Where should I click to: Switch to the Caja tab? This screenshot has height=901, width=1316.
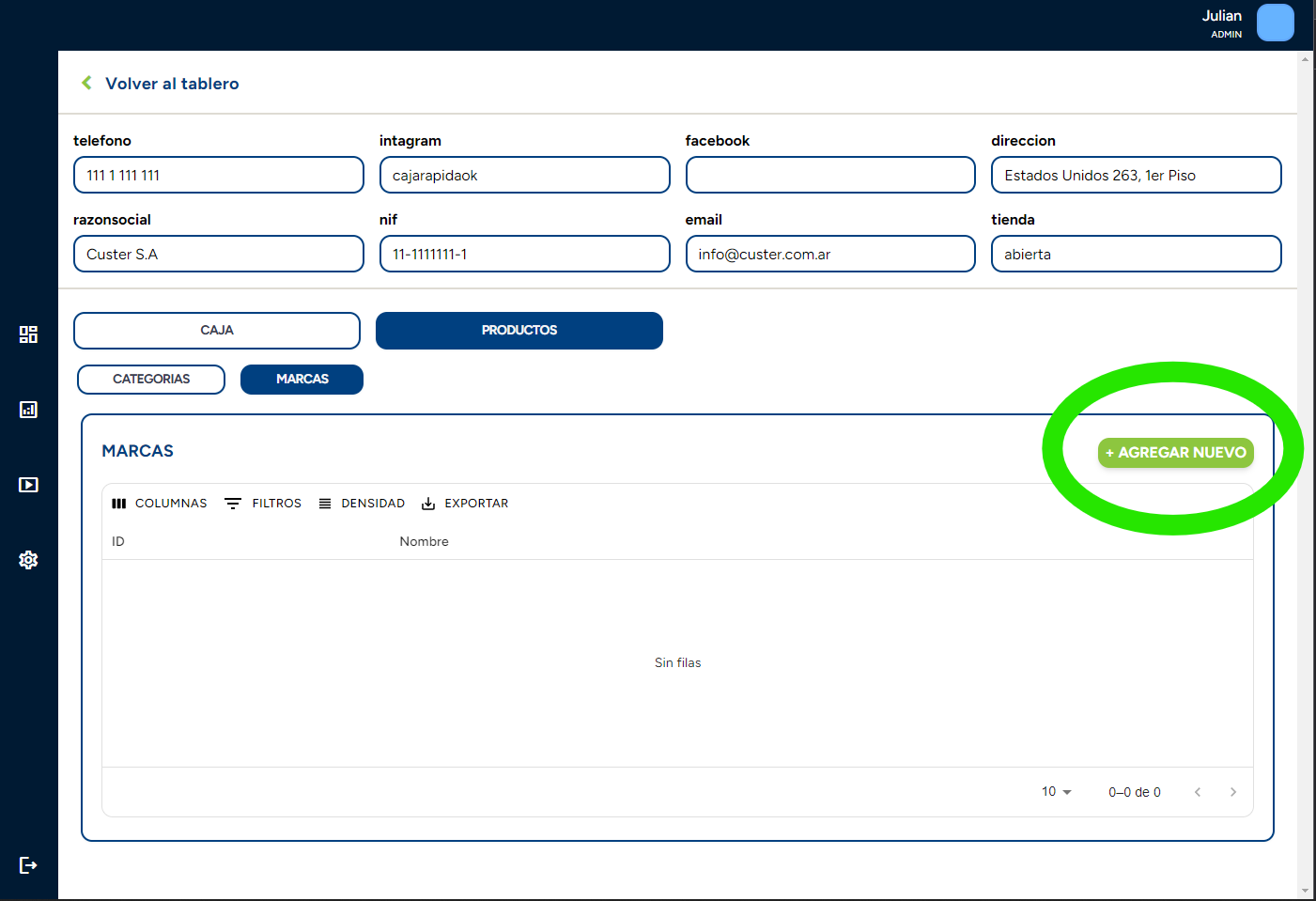pos(216,330)
